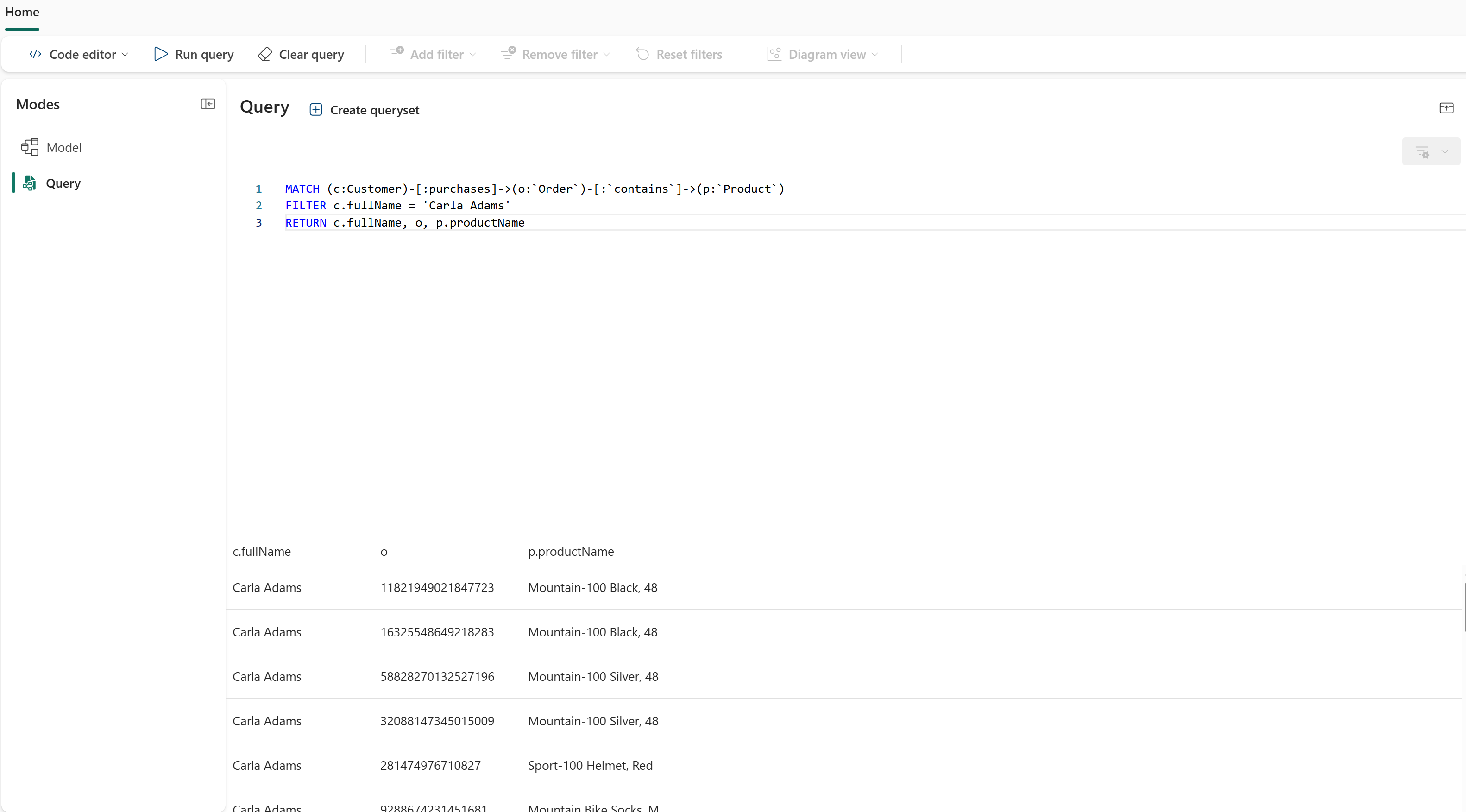Screen dimensions: 1466x812
Task: Click the expand results pane icon
Action: click(x=1446, y=108)
